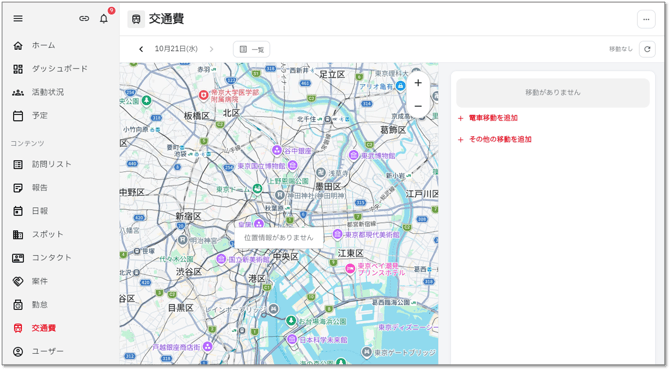Open ダッシュボード in sidebar
Screen dimensions: 670x370
(x=61, y=69)
